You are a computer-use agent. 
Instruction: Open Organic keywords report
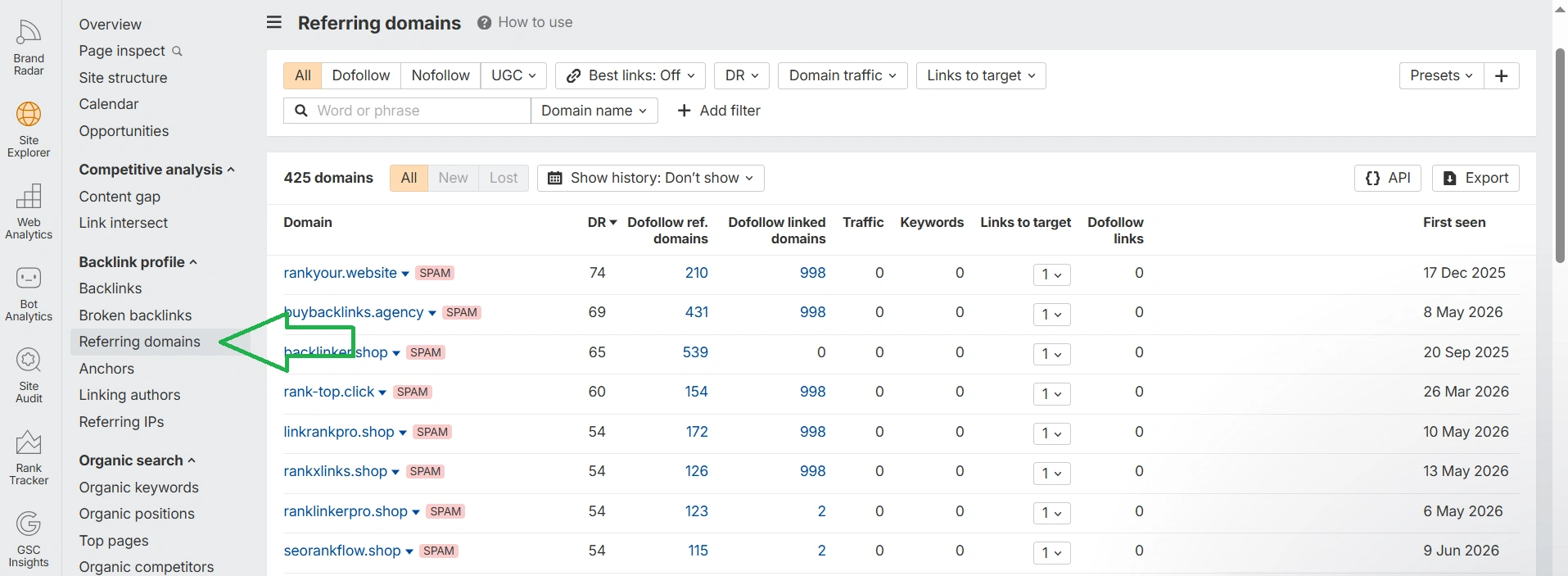(138, 488)
